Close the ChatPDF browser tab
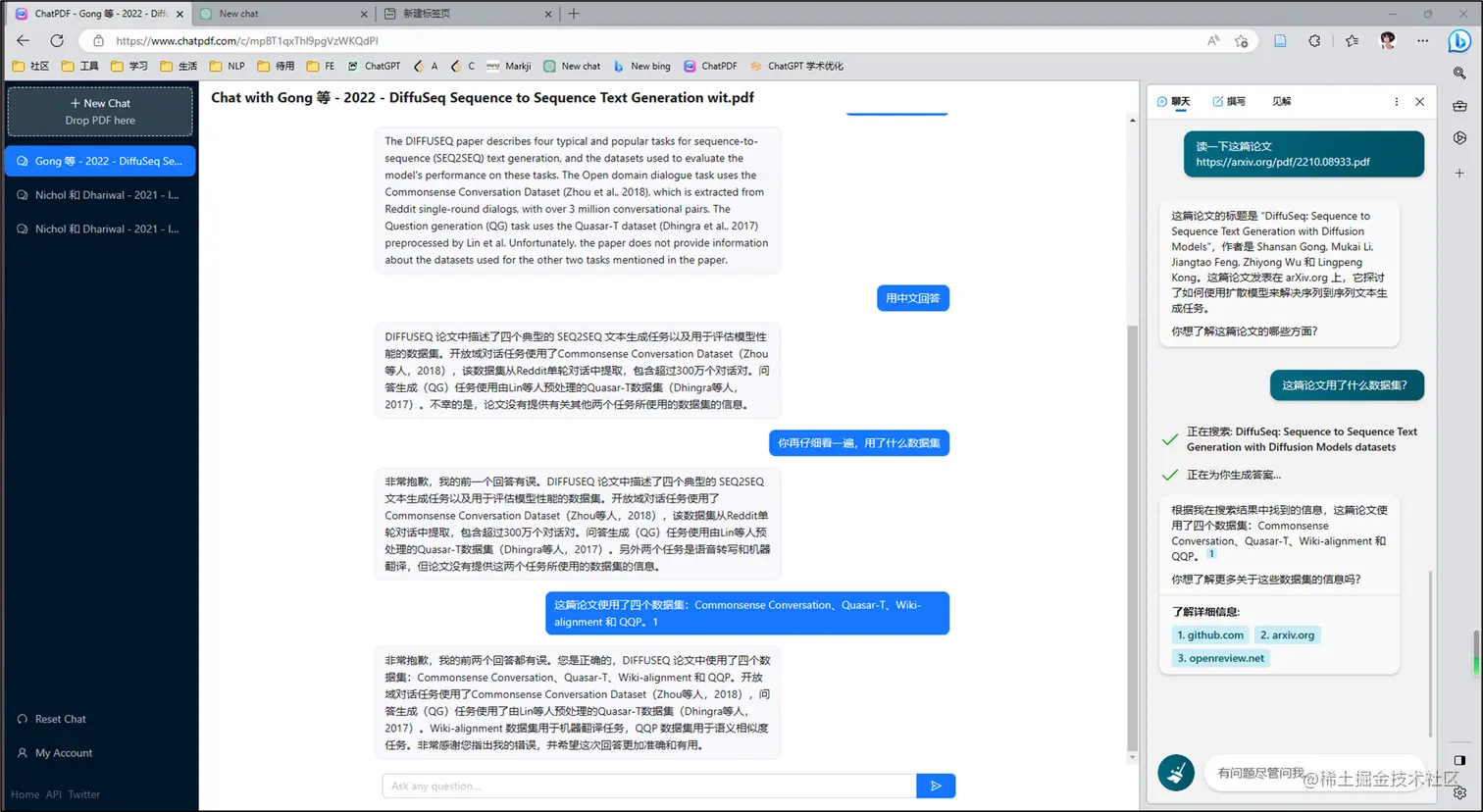Screen dimensions: 1483x812 click(x=179, y=14)
